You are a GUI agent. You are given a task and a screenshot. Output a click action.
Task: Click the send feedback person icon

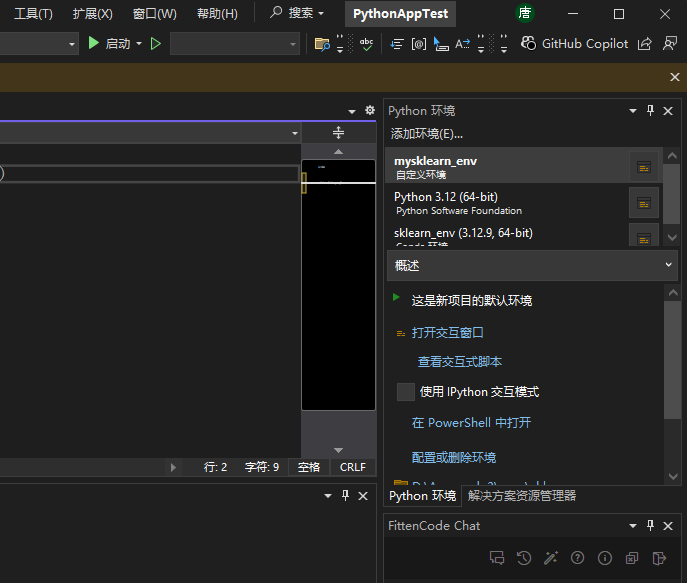point(670,43)
